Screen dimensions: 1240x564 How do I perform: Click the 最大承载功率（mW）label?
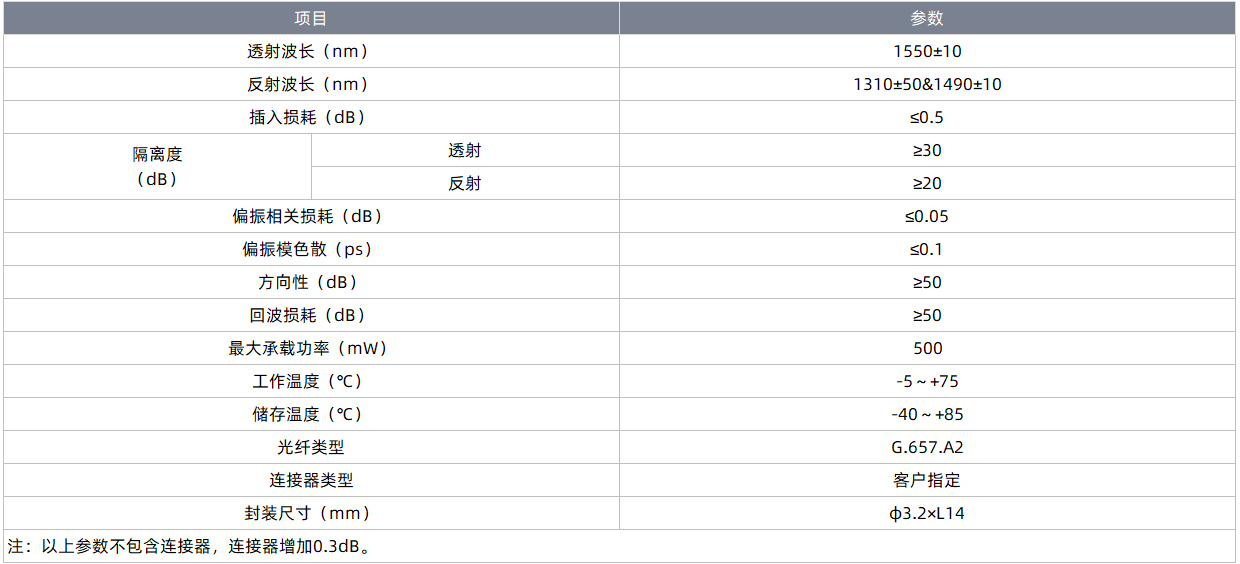click(x=311, y=348)
